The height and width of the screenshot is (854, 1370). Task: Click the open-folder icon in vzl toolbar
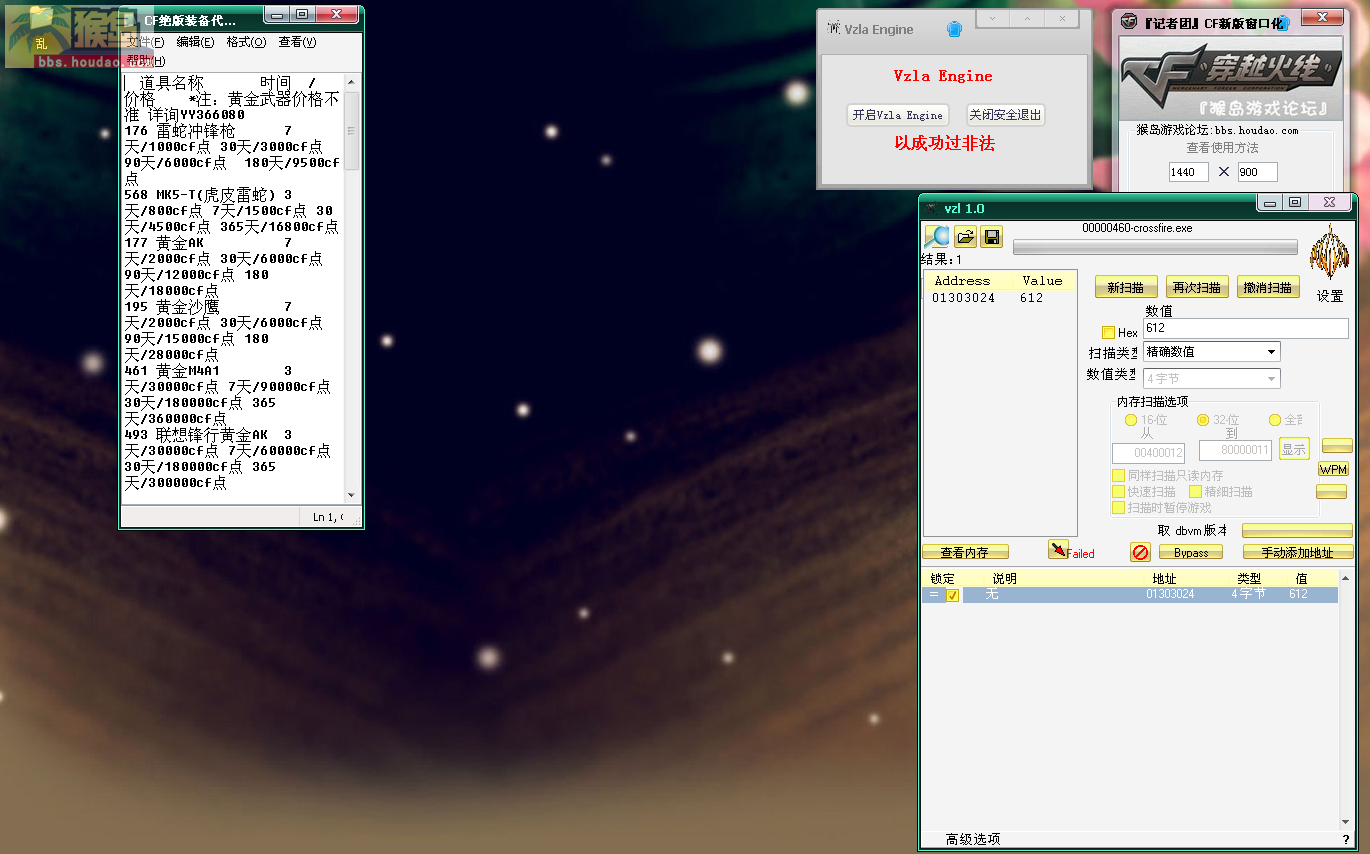[965, 237]
